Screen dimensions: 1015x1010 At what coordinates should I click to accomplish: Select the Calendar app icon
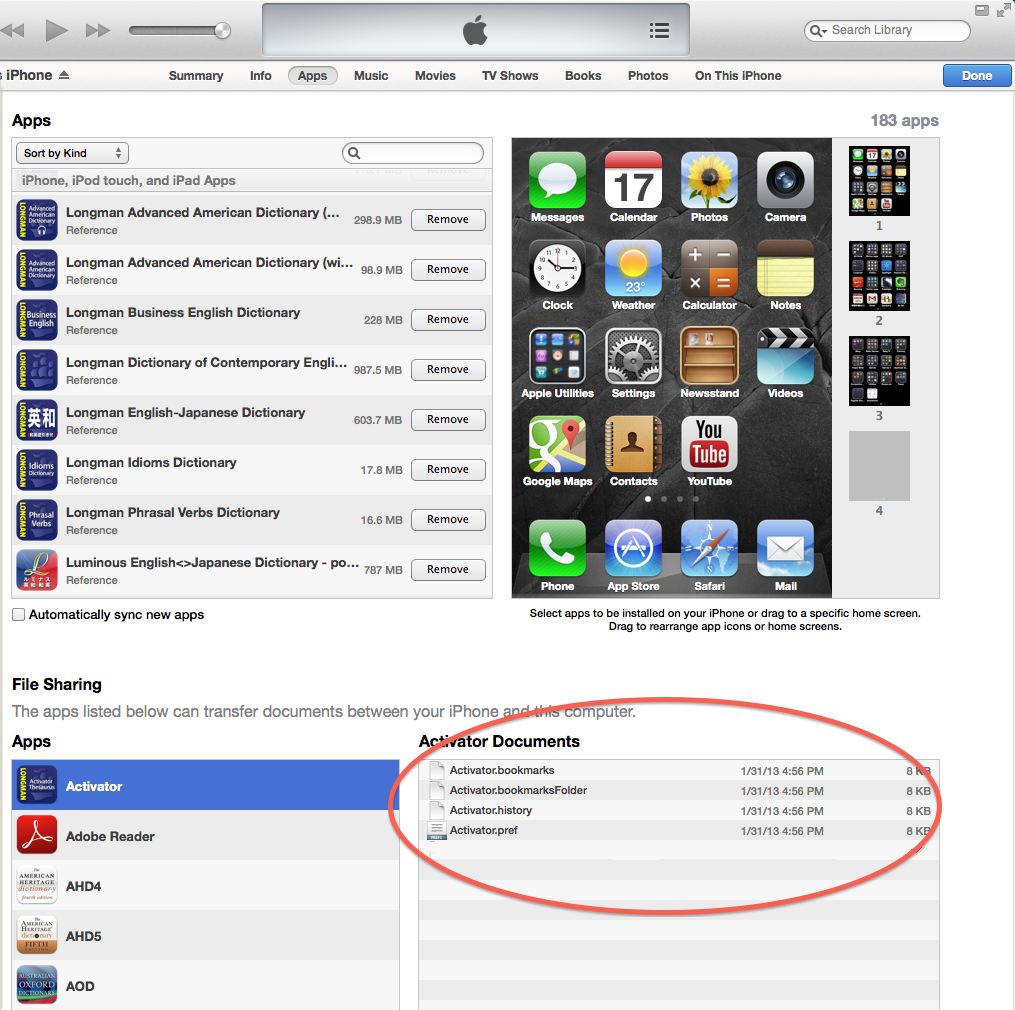633,180
